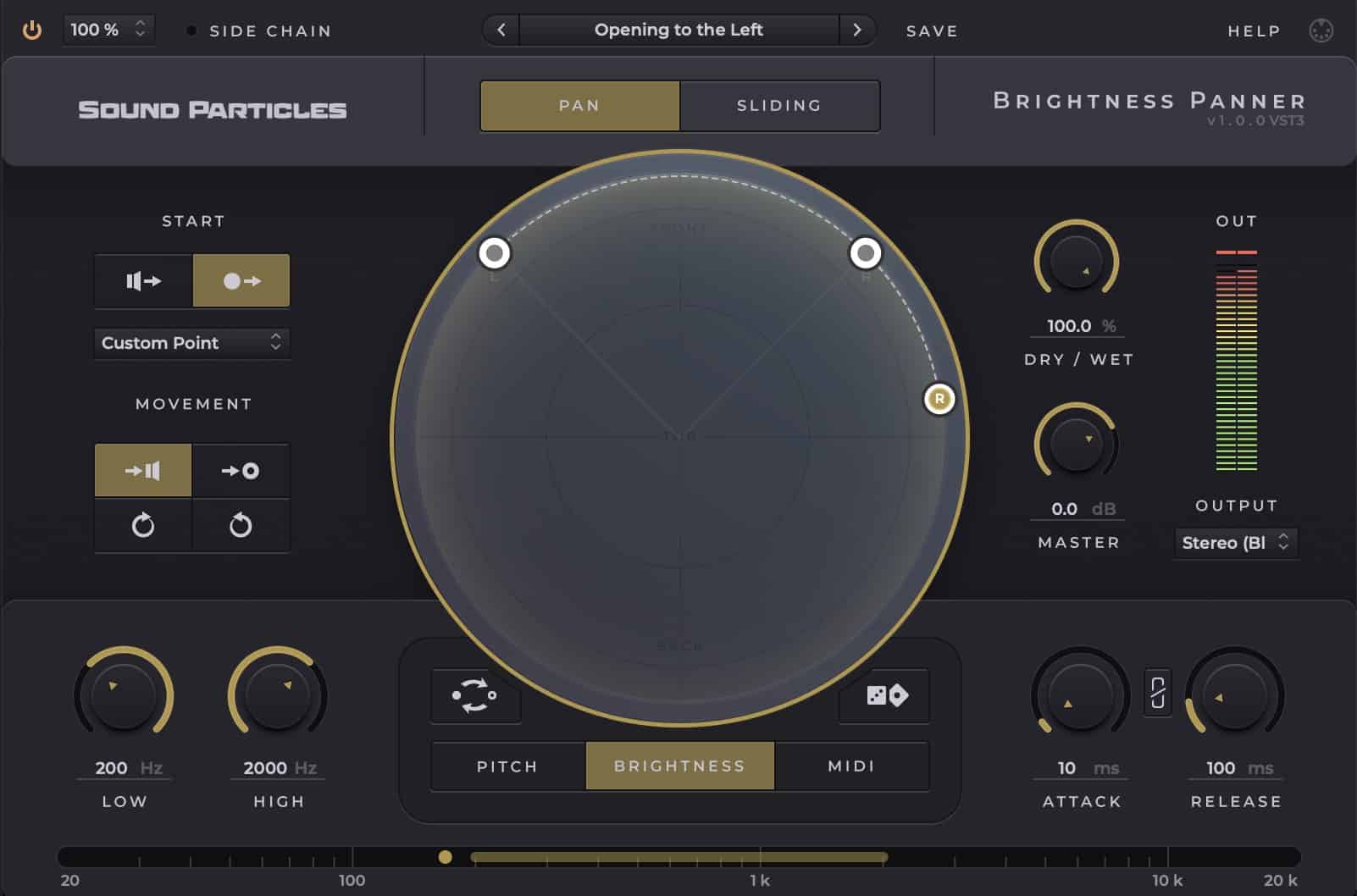Click the Brightness Panner title text
The image size is (1357, 896).
pyautogui.click(x=1149, y=101)
